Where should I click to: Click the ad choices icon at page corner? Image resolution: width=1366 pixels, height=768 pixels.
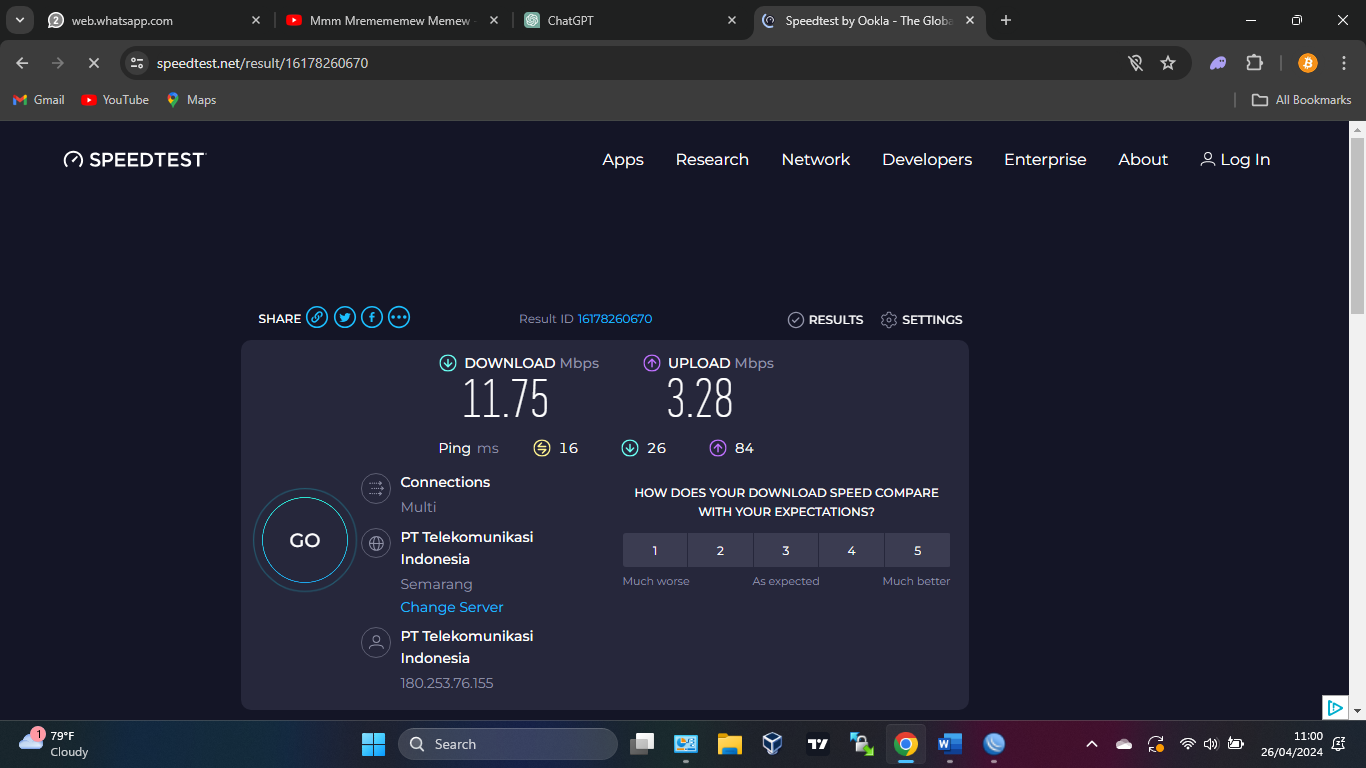coord(1334,707)
